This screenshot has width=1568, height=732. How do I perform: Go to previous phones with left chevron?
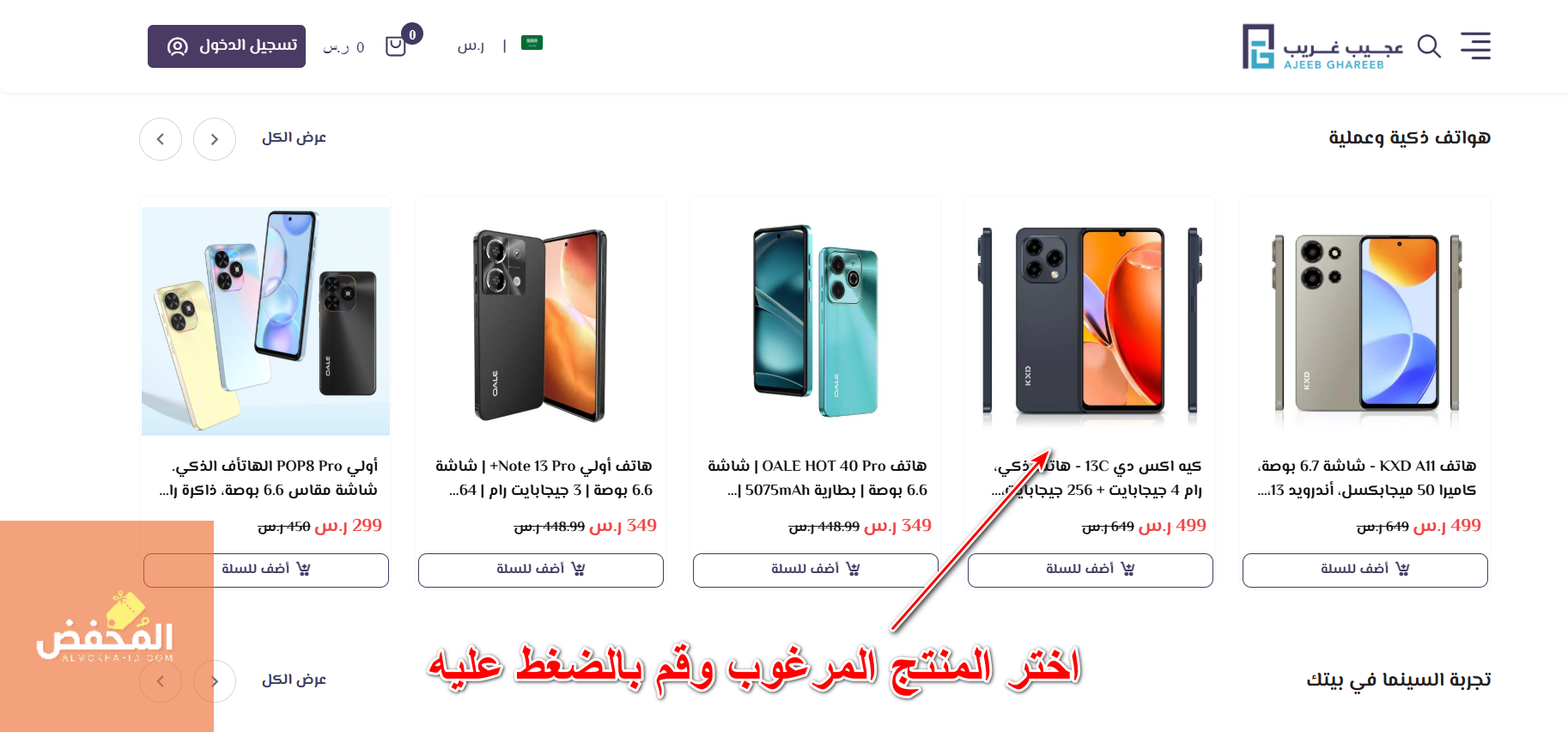point(161,139)
